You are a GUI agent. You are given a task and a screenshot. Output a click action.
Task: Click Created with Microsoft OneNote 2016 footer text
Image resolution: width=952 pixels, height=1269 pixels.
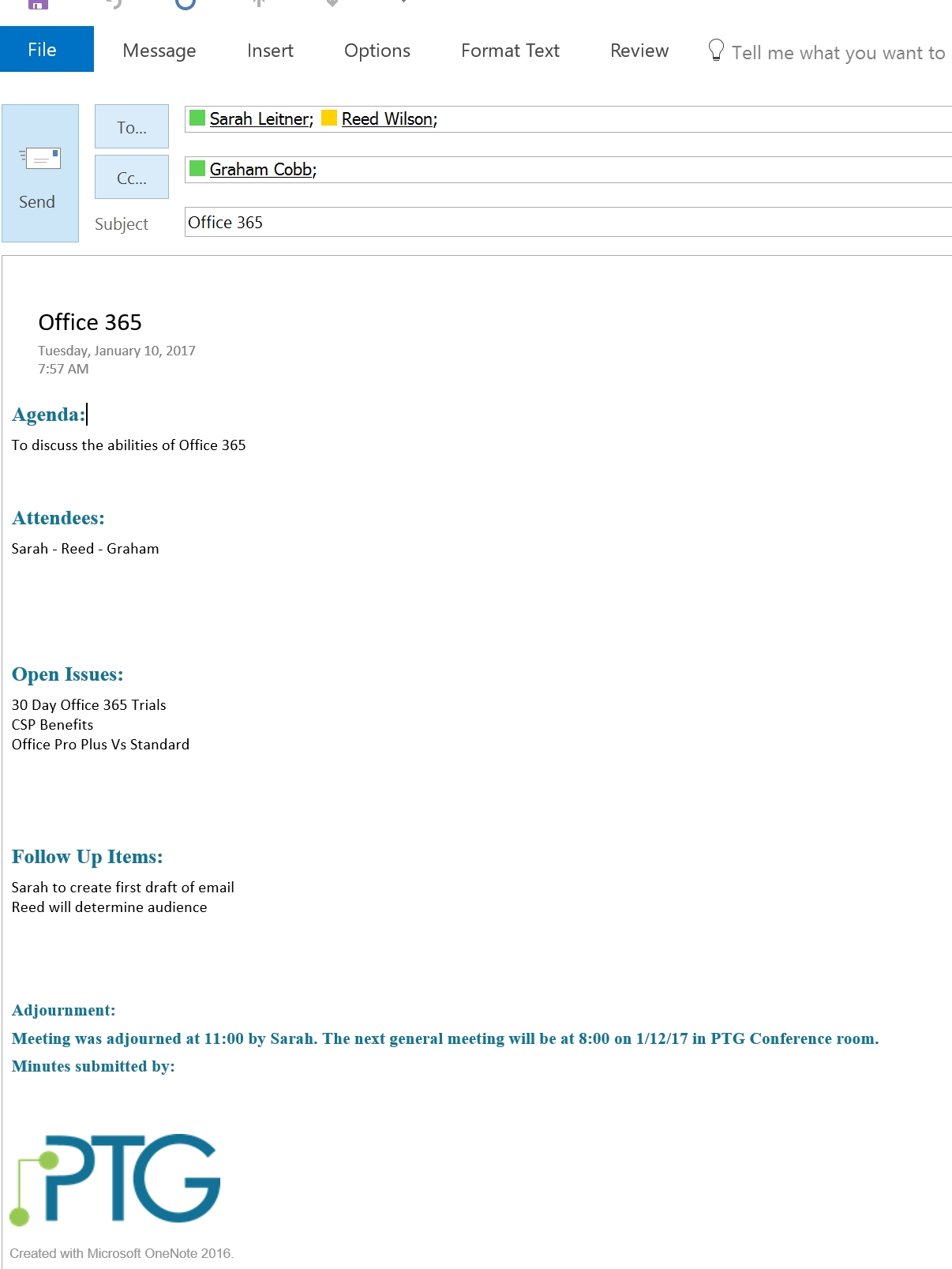tap(122, 1253)
